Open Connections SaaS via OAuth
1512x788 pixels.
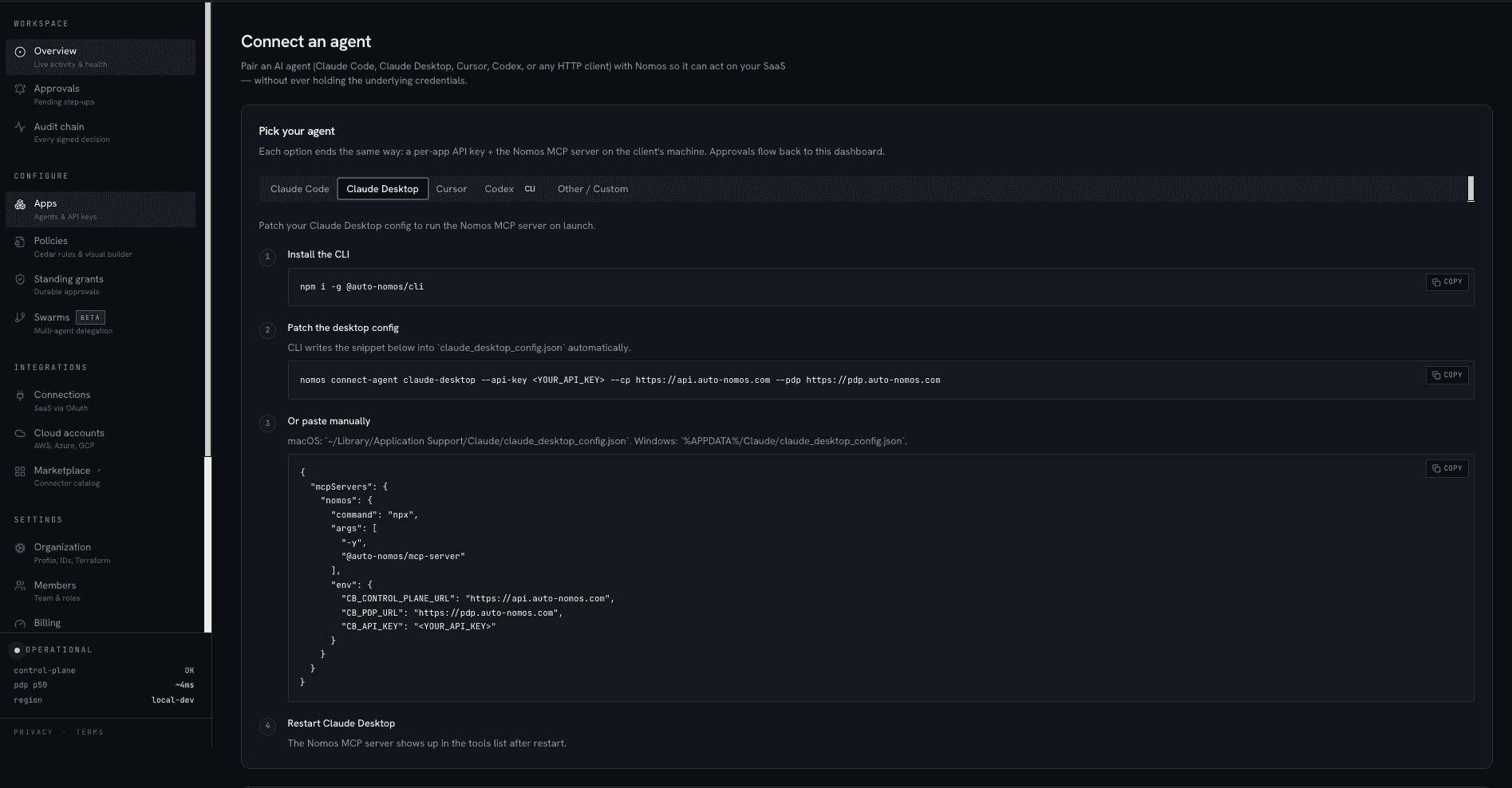pos(101,400)
